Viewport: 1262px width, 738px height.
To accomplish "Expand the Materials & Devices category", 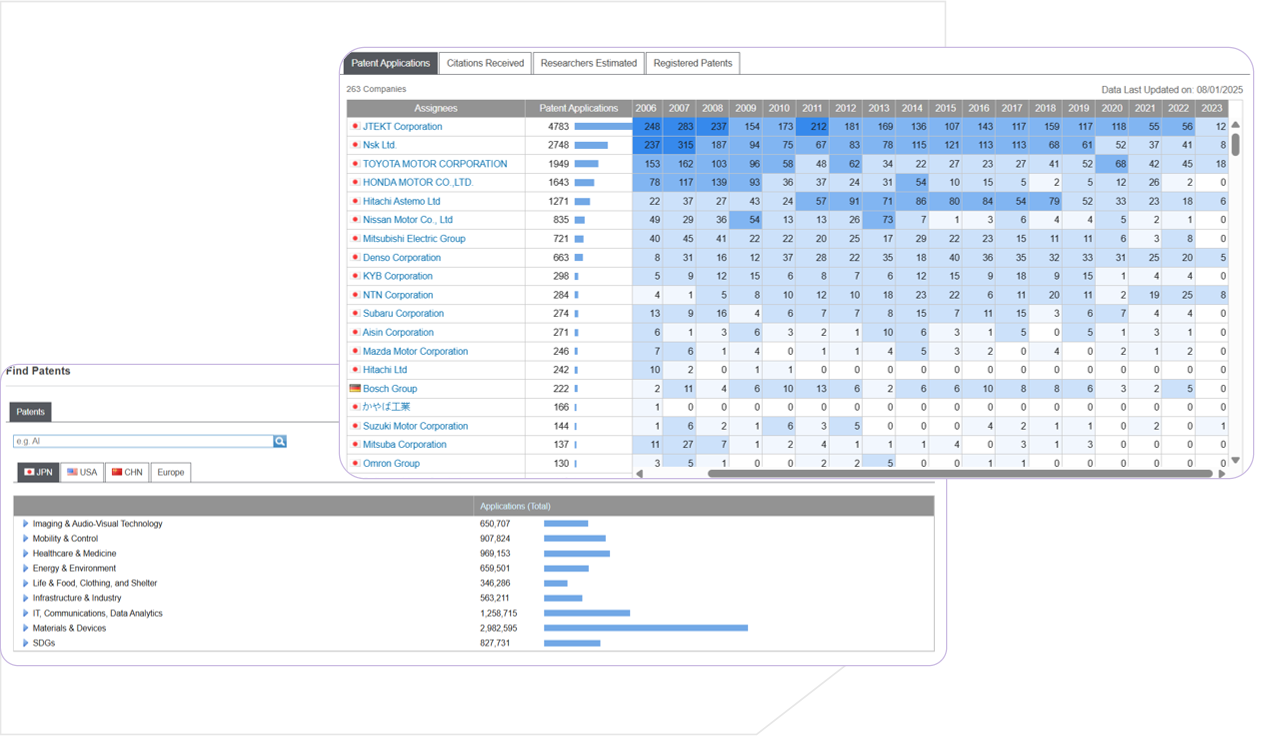I will click(x=26, y=629).
